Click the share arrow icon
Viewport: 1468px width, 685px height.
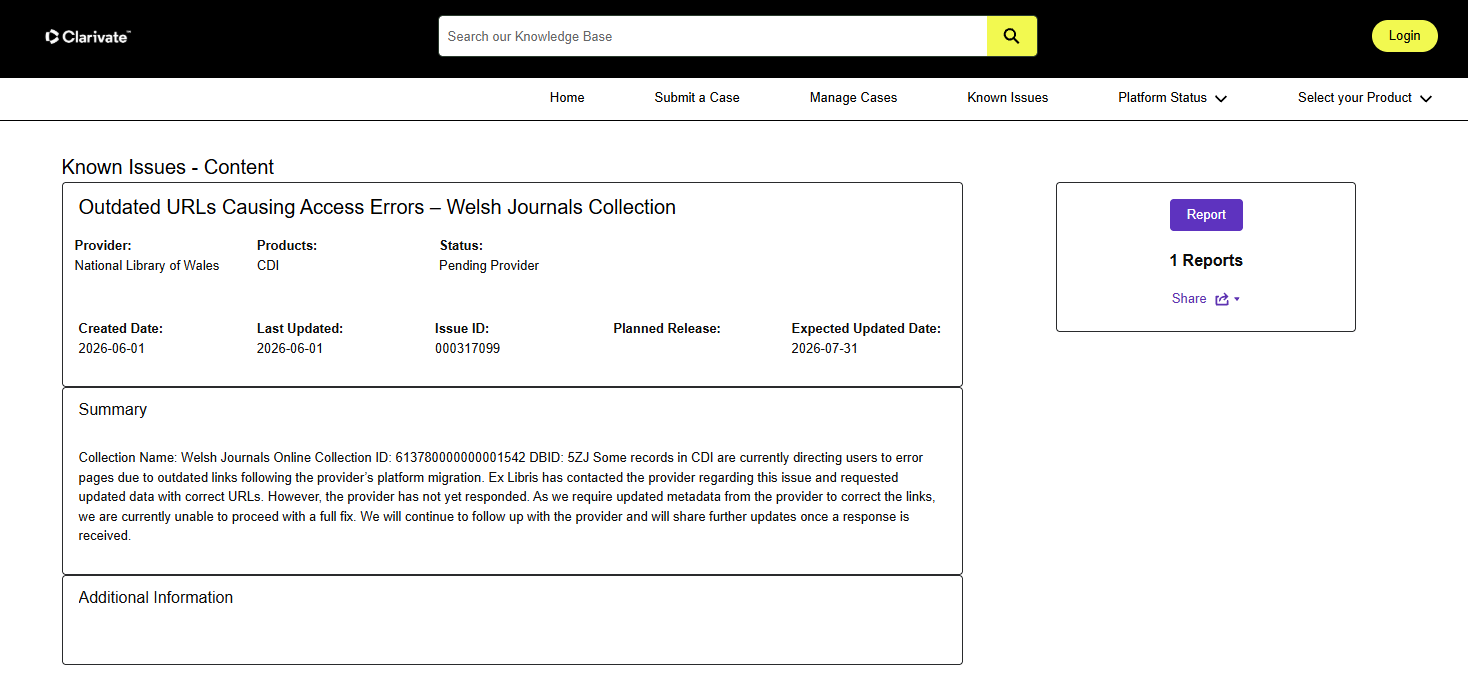pyautogui.click(x=1222, y=299)
